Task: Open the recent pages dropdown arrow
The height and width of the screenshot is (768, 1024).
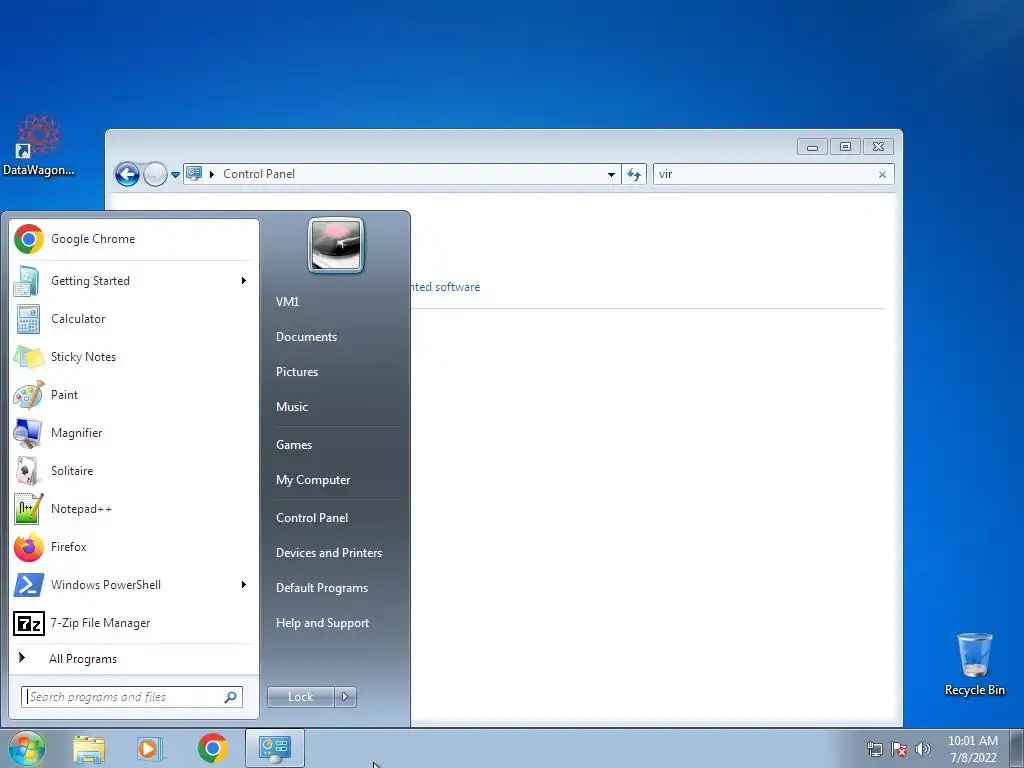Action: (175, 174)
